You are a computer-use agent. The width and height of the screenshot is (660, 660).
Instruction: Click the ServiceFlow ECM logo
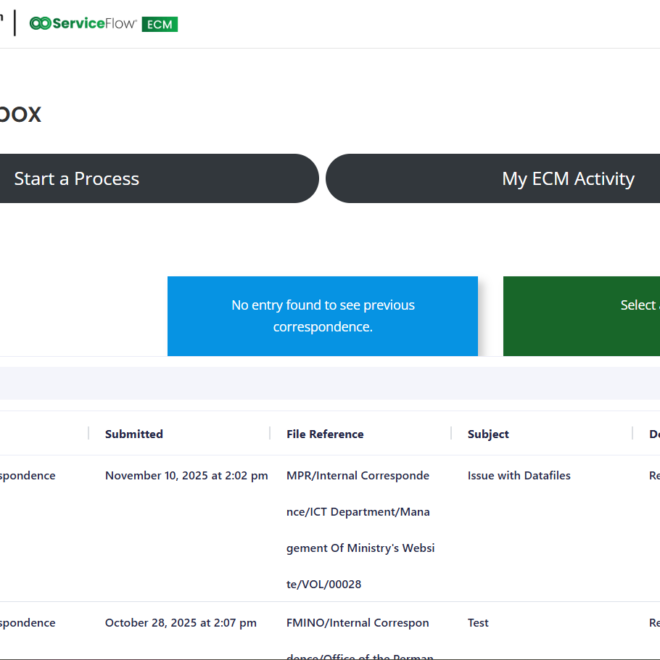[104, 24]
